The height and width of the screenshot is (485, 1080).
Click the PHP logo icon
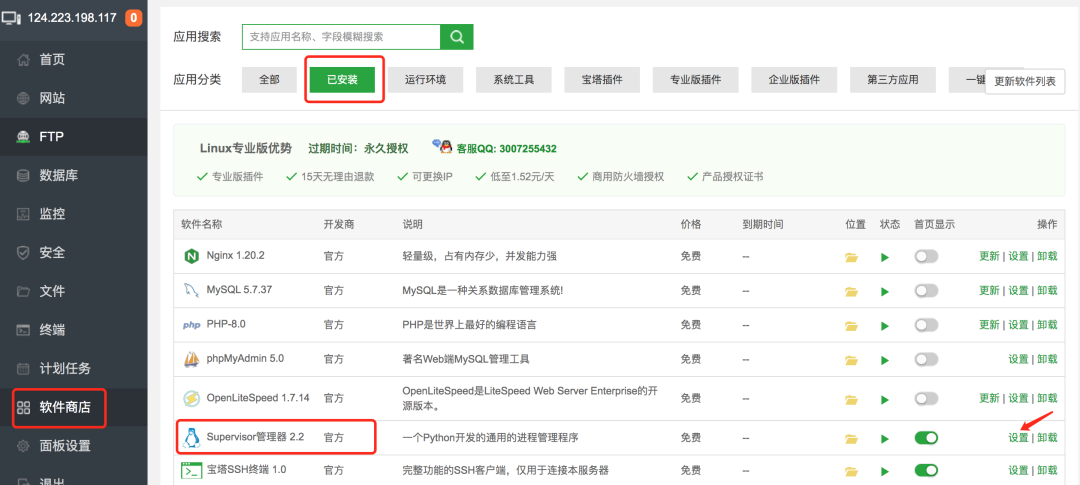[191, 325]
